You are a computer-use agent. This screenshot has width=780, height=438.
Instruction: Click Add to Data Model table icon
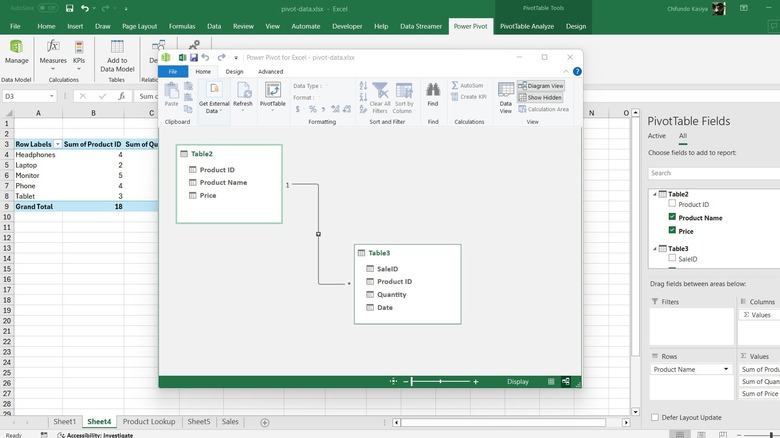point(117,47)
